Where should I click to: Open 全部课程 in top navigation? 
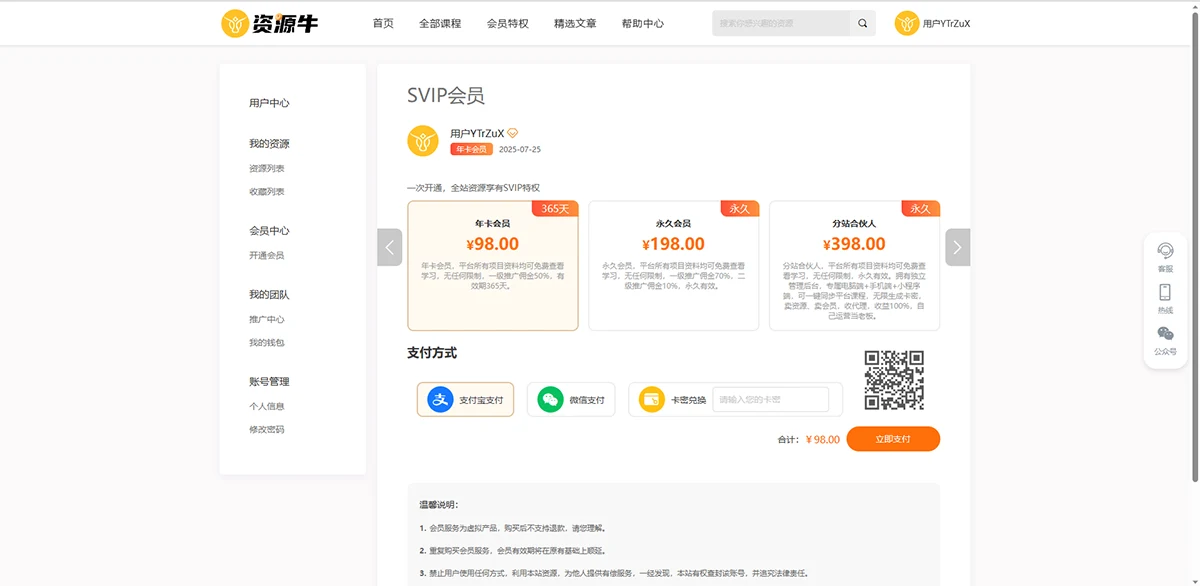(440, 23)
